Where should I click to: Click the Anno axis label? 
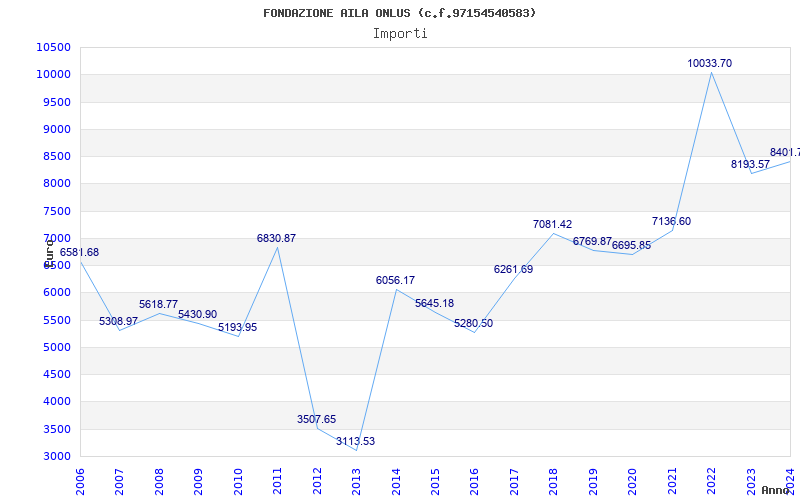[x=776, y=490]
